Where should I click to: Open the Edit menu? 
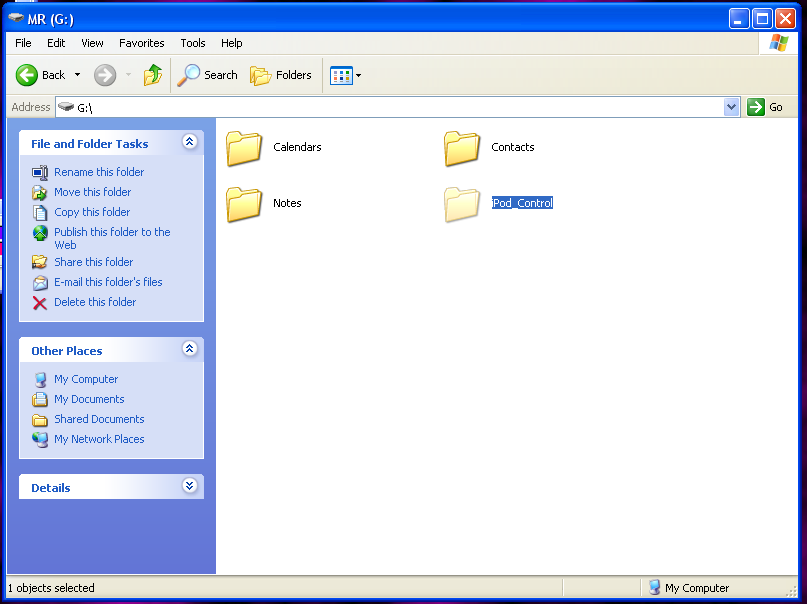point(56,43)
